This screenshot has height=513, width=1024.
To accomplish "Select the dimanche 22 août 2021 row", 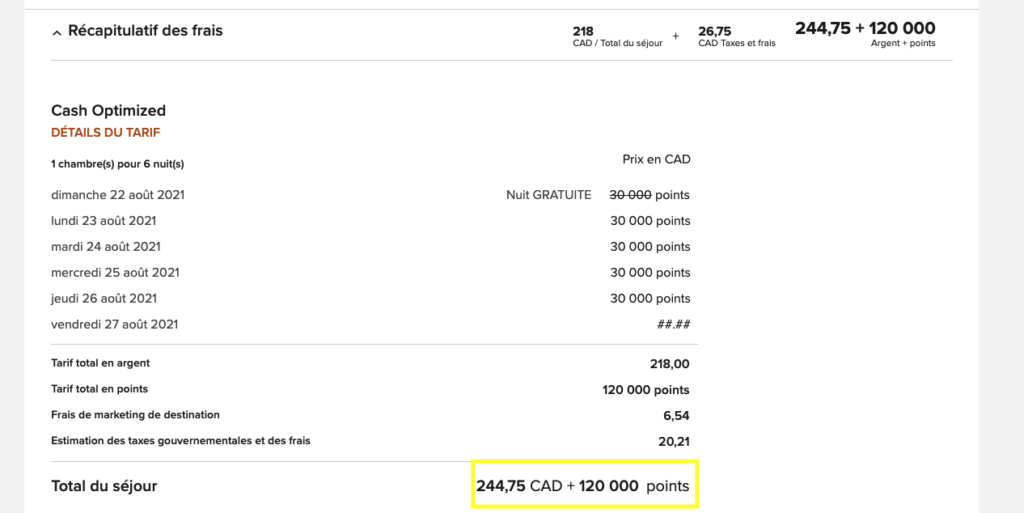I will [x=118, y=195].
